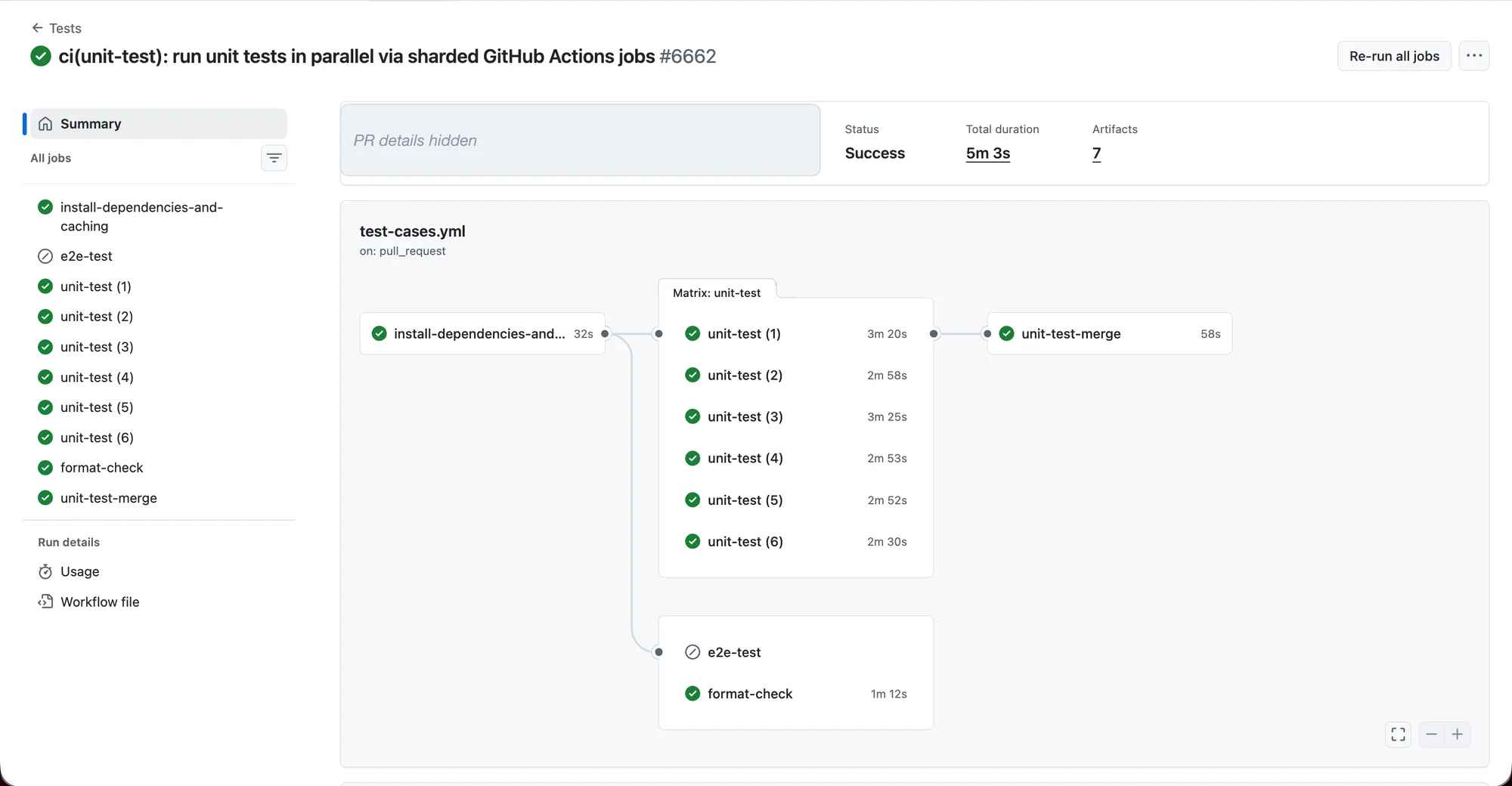The image size is (1512, 786).
Task: Click the green success icon by run title
Action: pyautogui.click(x=41, y=56)
